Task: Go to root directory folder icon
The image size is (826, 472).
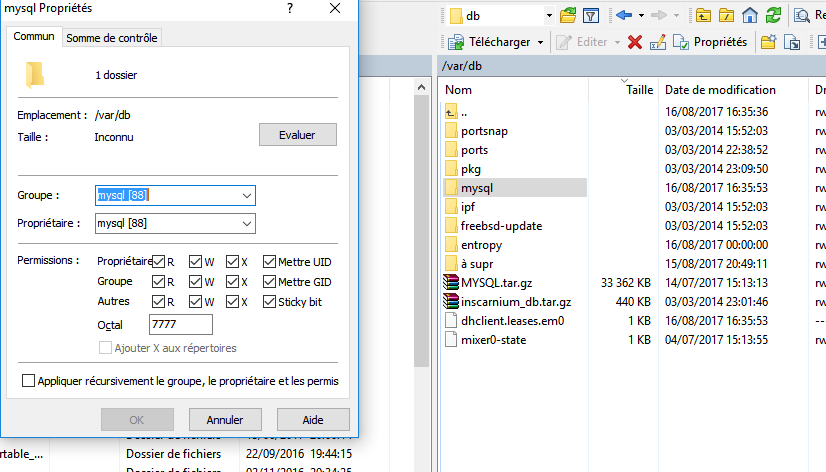Action: tap(726, 15)
